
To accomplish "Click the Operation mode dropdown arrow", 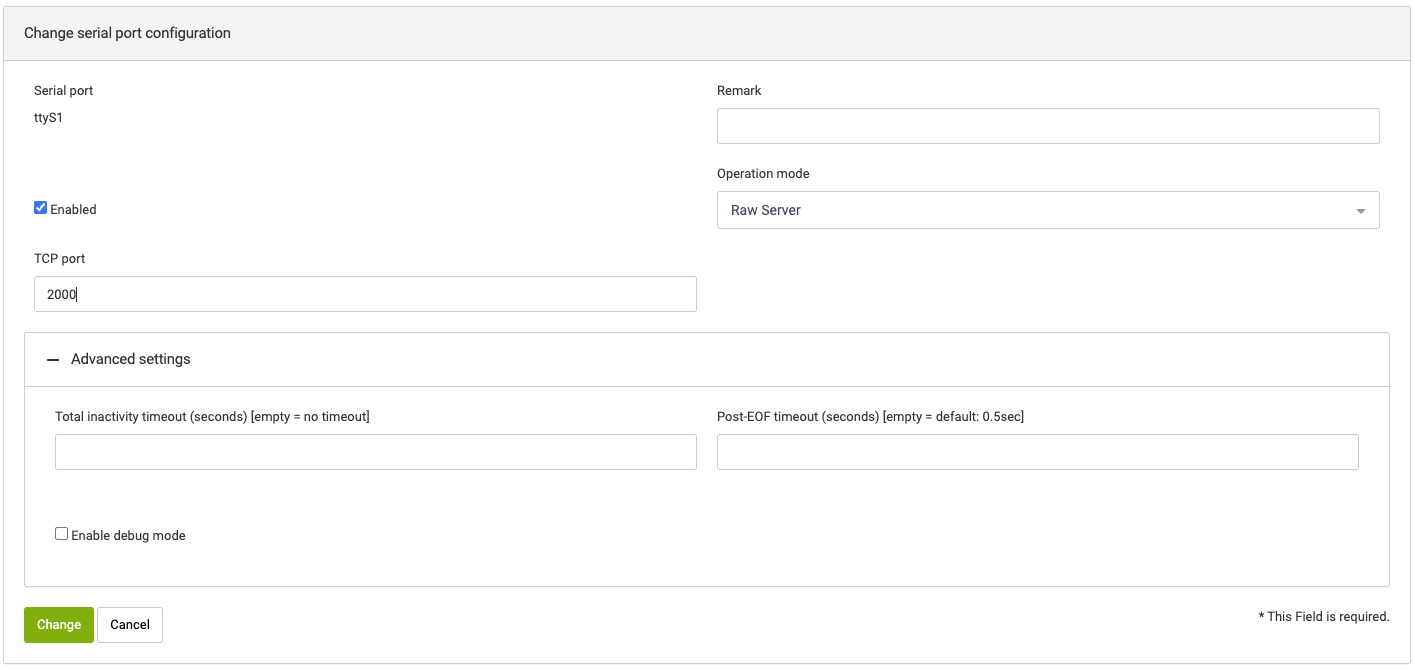I will click(1360, 211).
